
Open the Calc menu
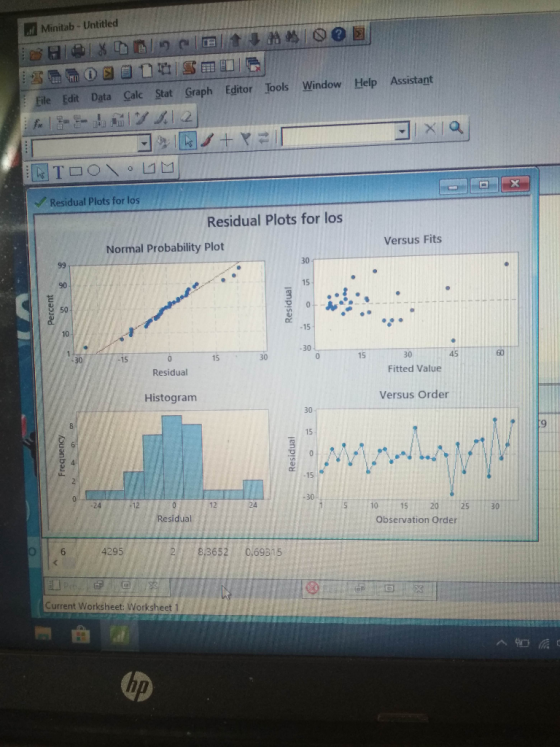[x=133, y=95]
